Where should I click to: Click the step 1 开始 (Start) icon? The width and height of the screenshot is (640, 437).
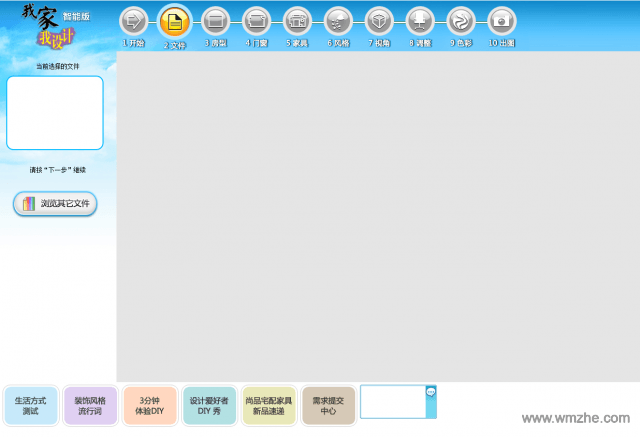click(133, 21)
